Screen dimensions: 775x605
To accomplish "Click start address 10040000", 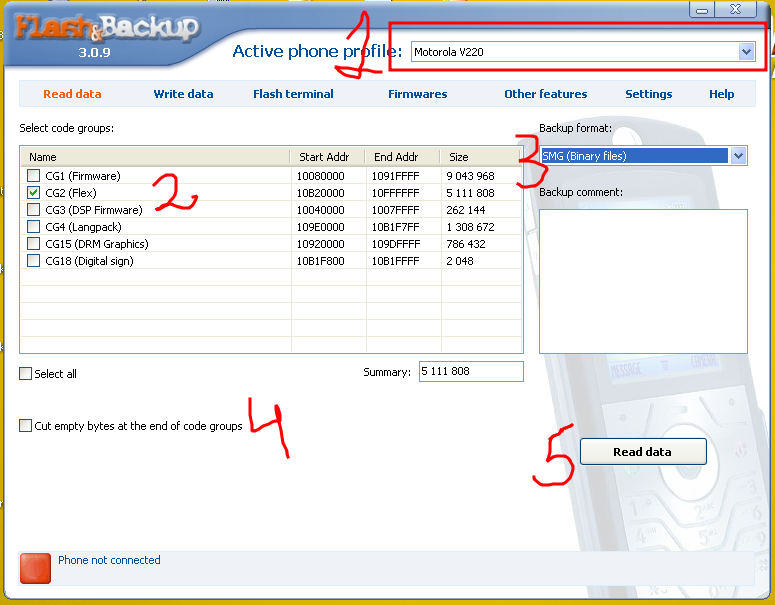I will [320, 210].
